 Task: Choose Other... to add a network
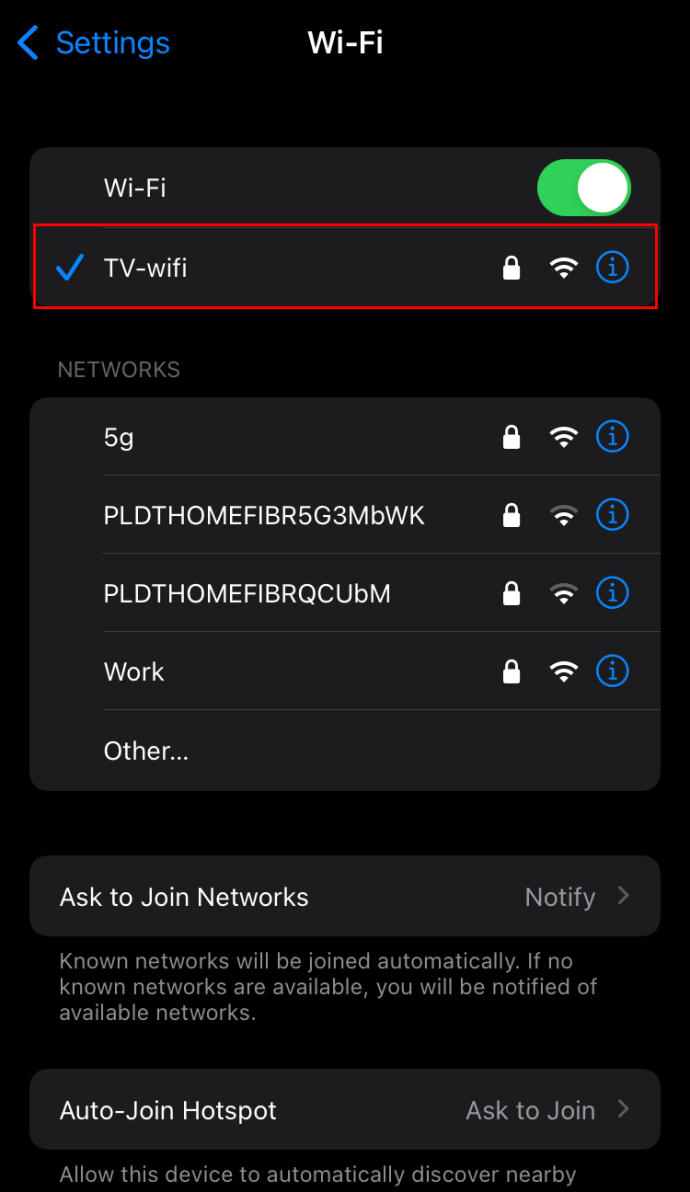click(x=146, y=751)
